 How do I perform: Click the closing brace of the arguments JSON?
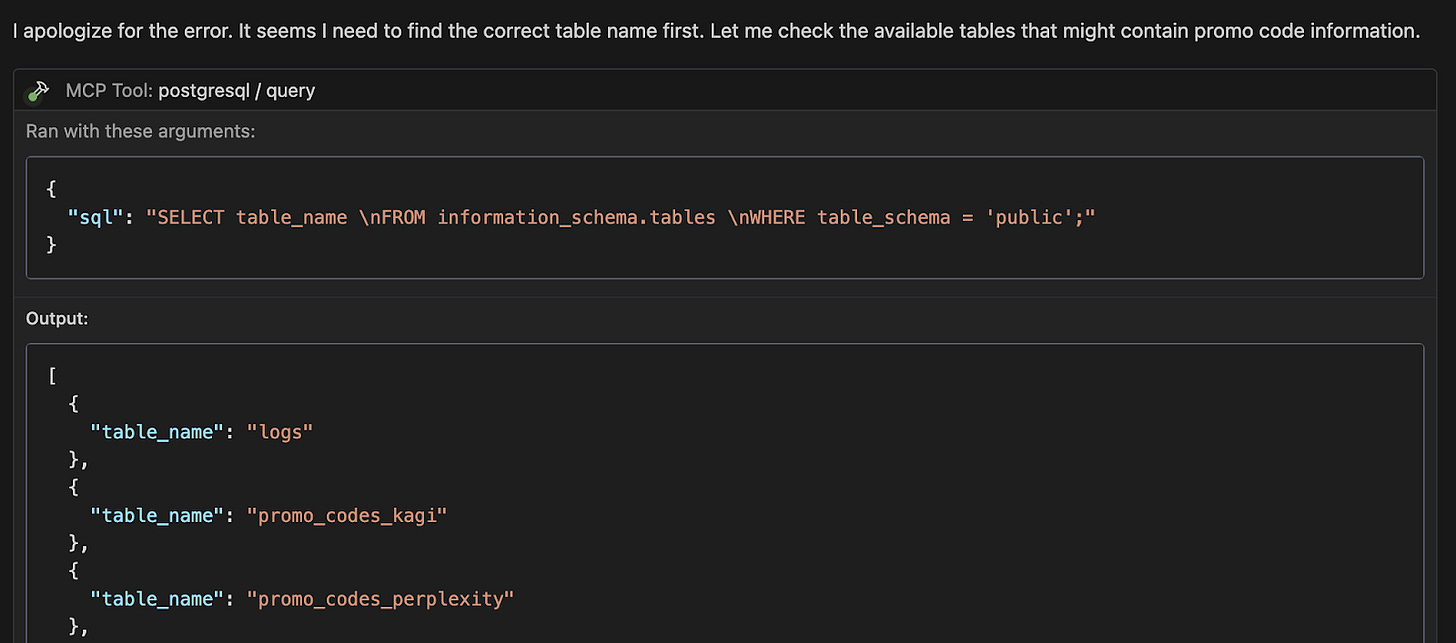click(x=51, y=244)
